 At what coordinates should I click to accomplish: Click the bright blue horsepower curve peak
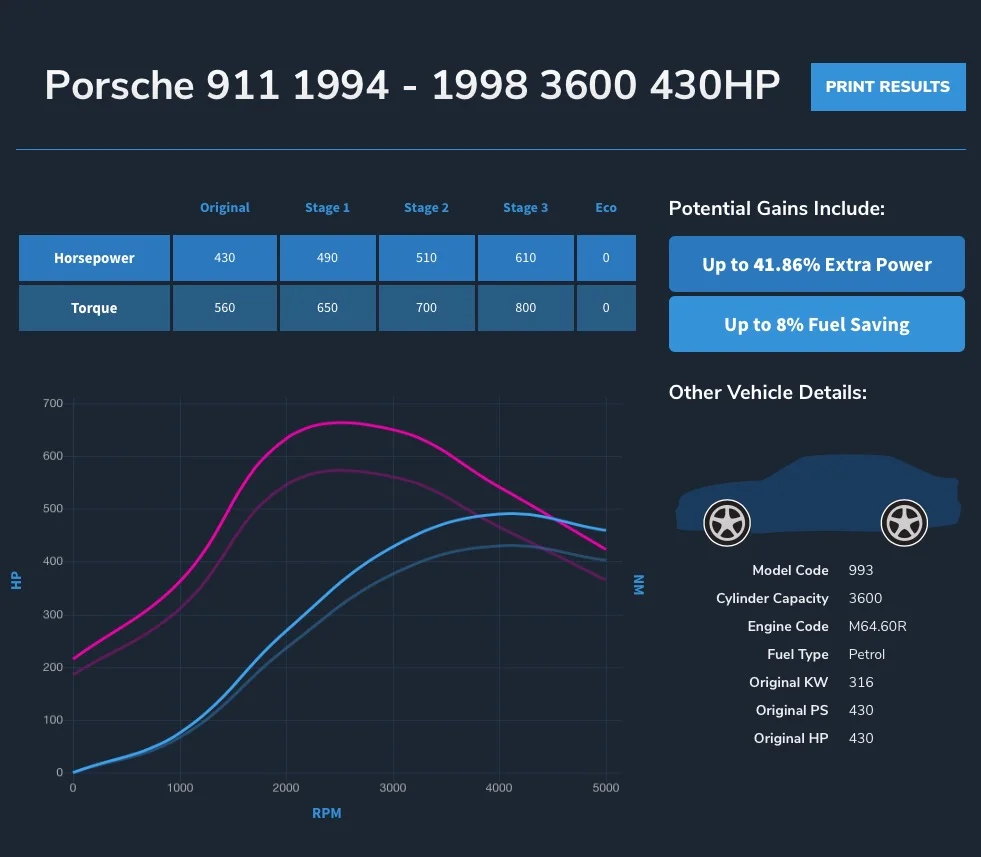pos(512,514)
